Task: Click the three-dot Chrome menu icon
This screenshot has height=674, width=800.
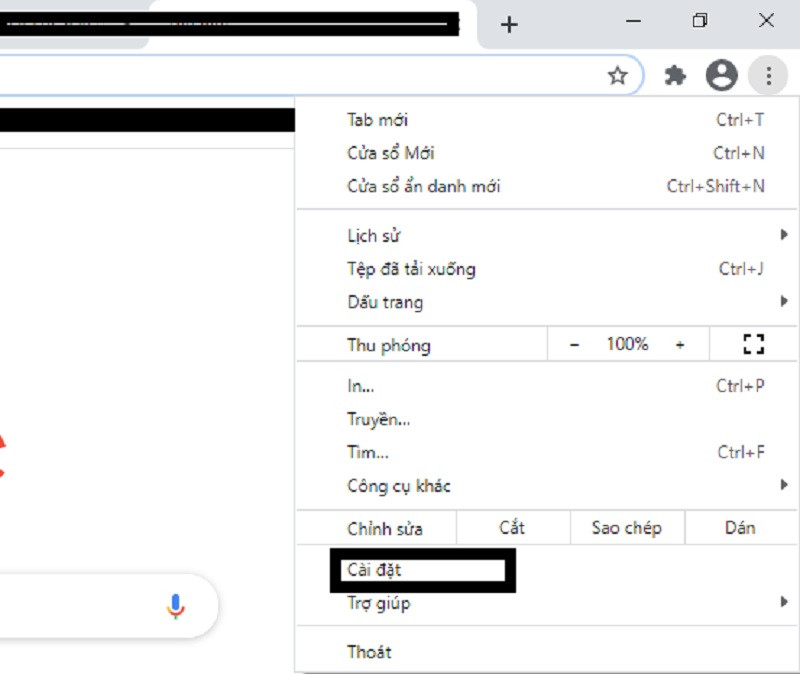Action: click(x=768, y=76)
